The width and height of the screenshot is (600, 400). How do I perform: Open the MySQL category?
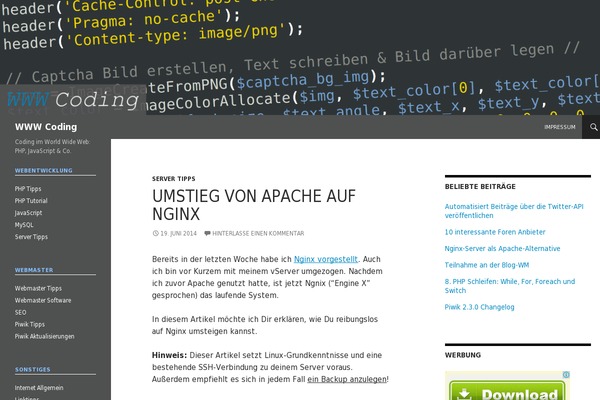click(x=24, y=225)
